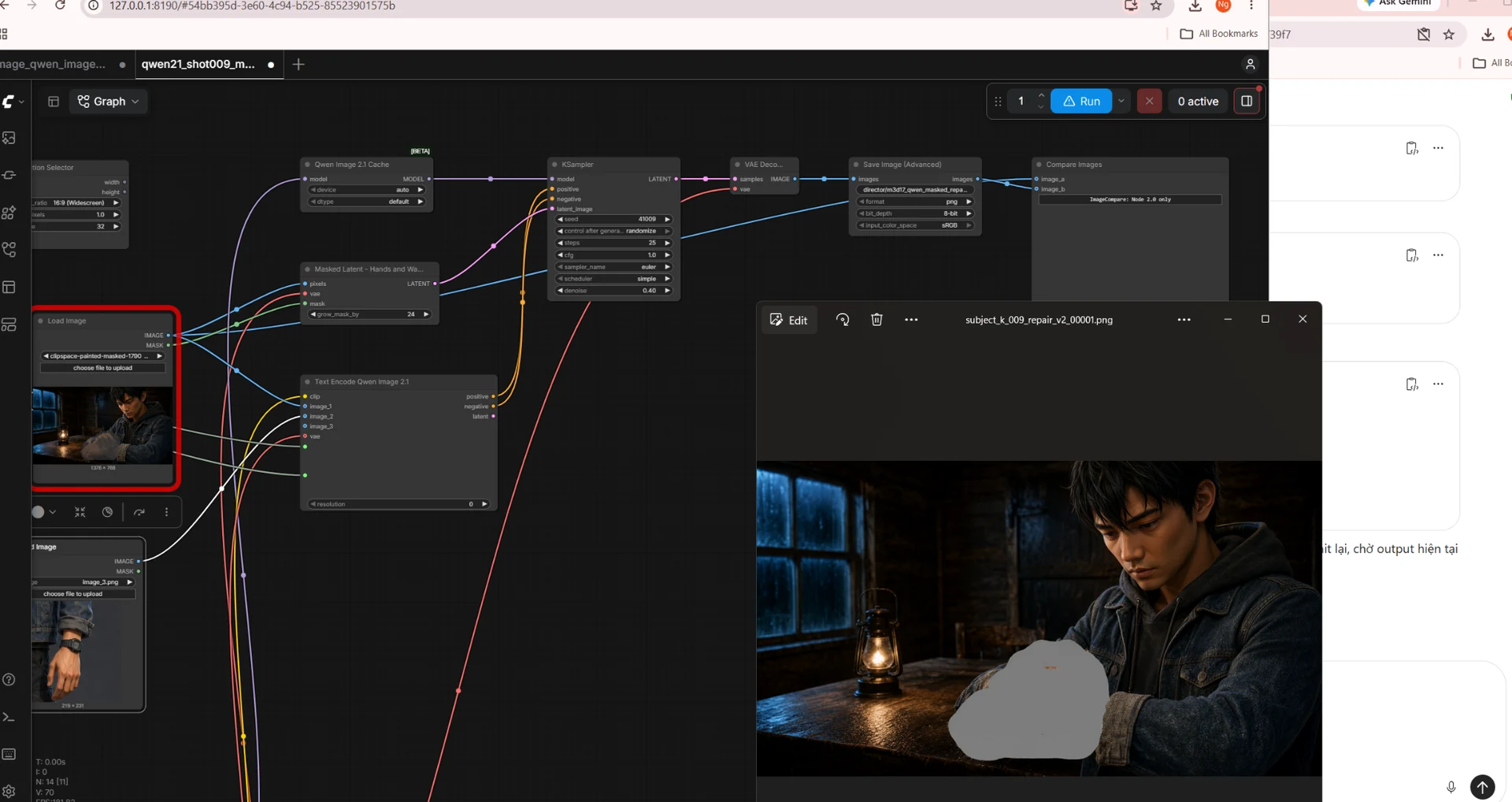Toggle the panel layout icon left of Graph

point(54,102)
